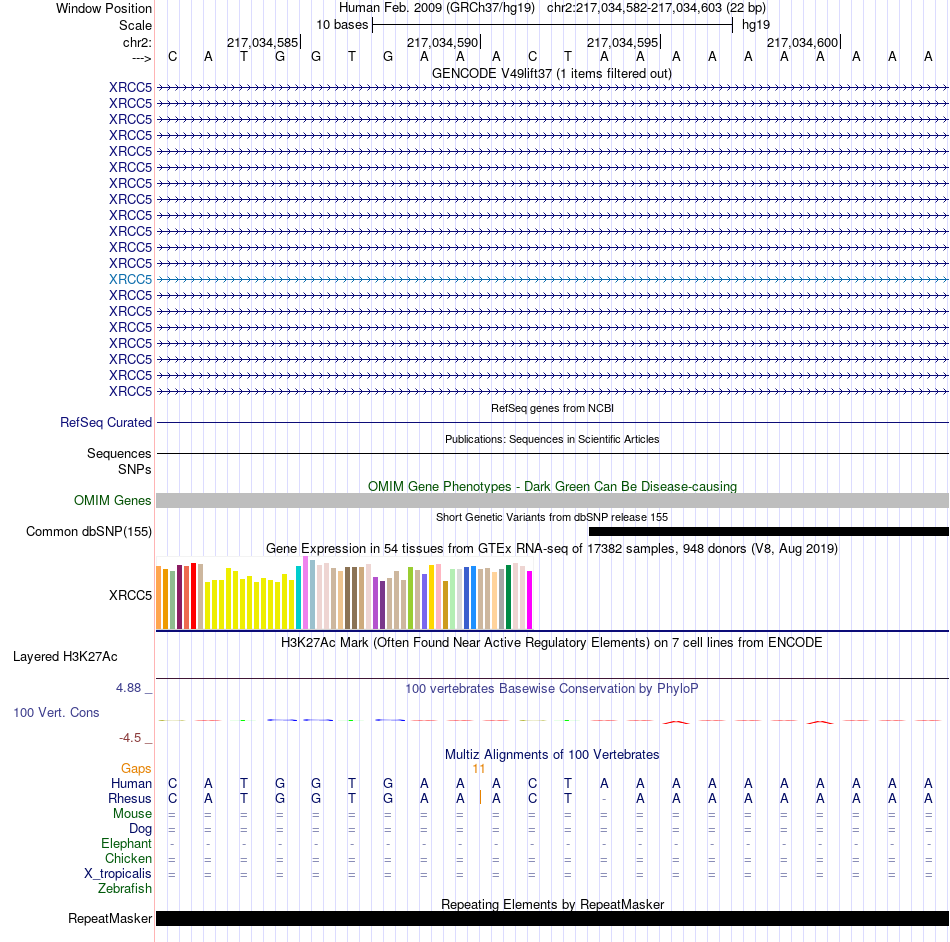Click the X_tropicalis alignment row label

click(118, 874)
